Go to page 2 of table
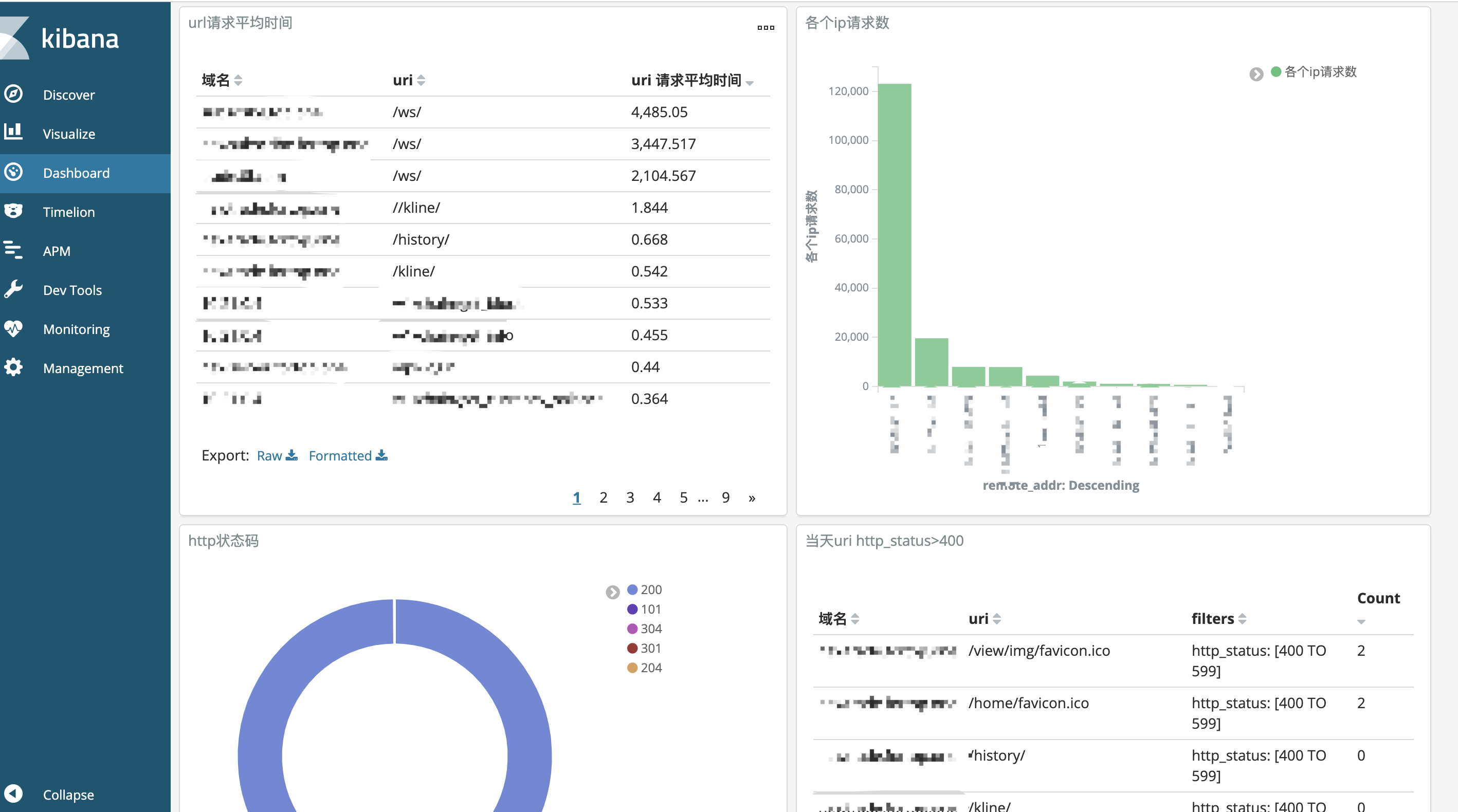 604,497
